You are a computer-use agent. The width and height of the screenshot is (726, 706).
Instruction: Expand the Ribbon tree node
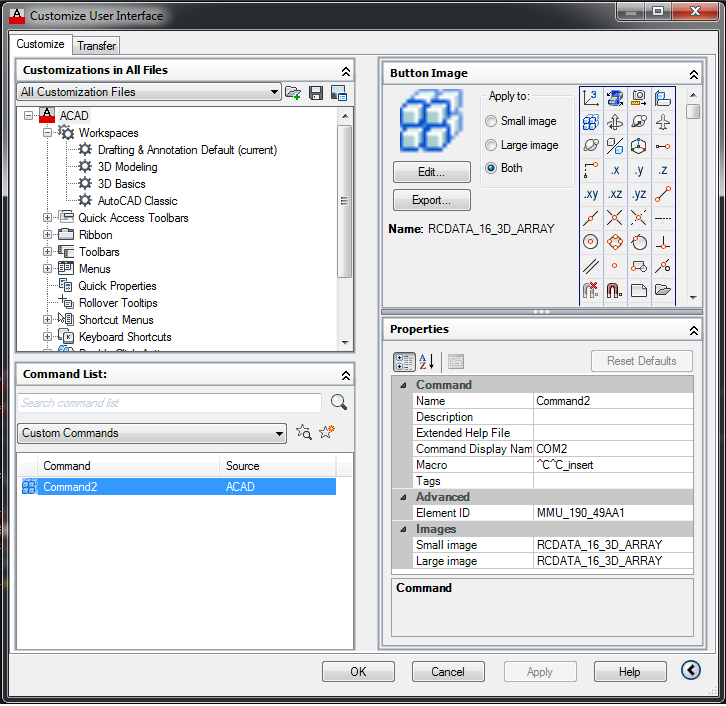point(47,235)
